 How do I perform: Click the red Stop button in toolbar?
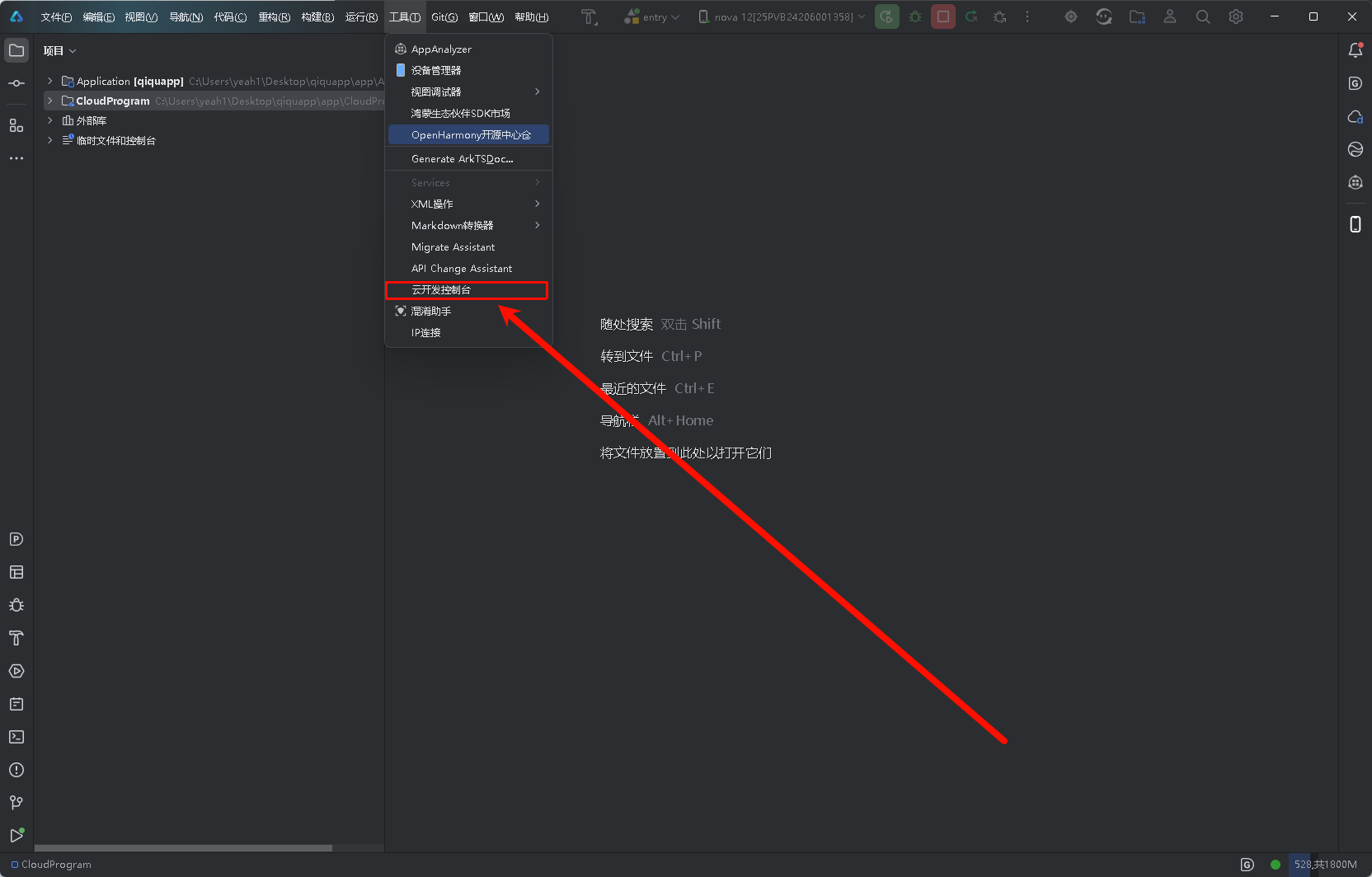pos(943,16)
